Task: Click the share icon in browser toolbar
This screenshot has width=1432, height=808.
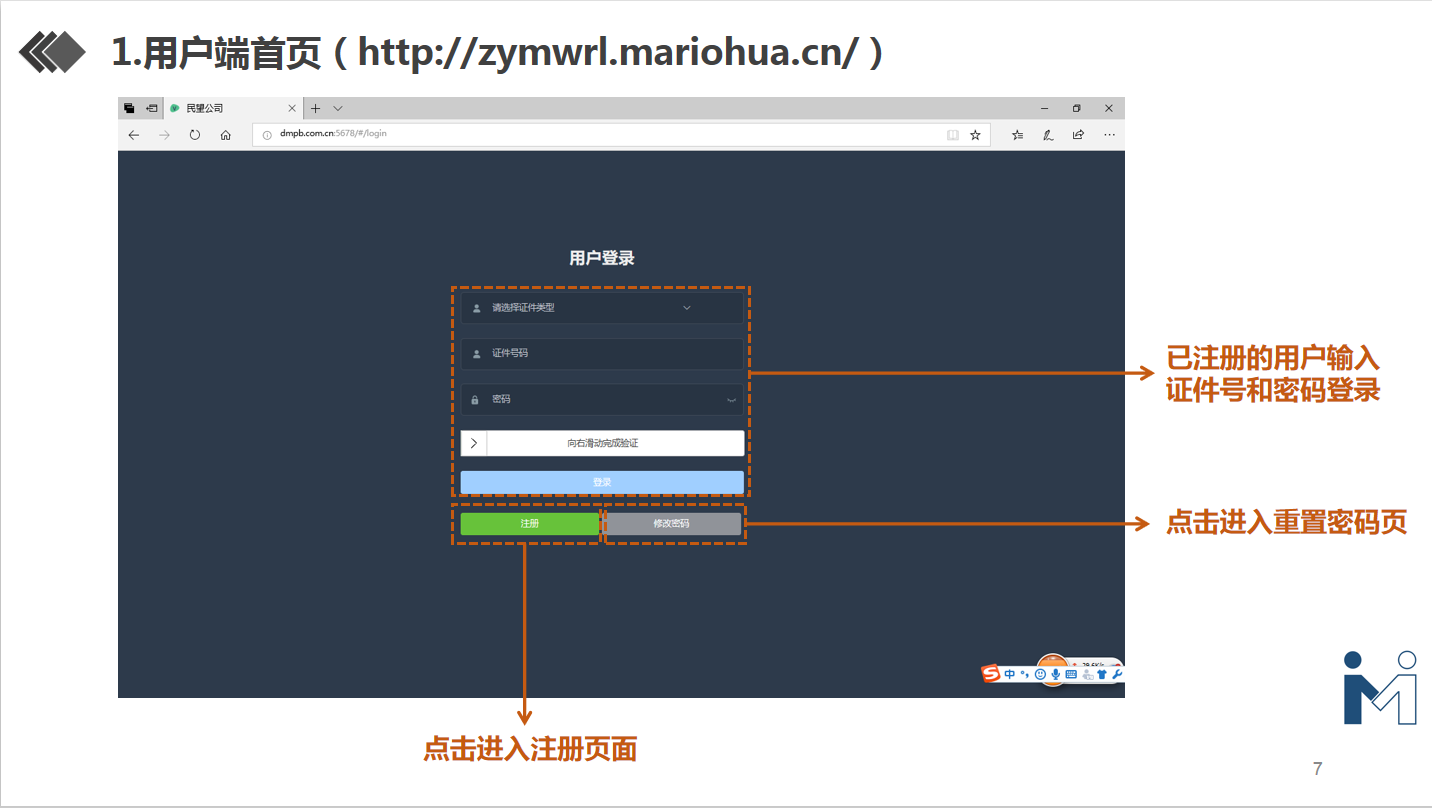Action: click(x=1078, y=135)
